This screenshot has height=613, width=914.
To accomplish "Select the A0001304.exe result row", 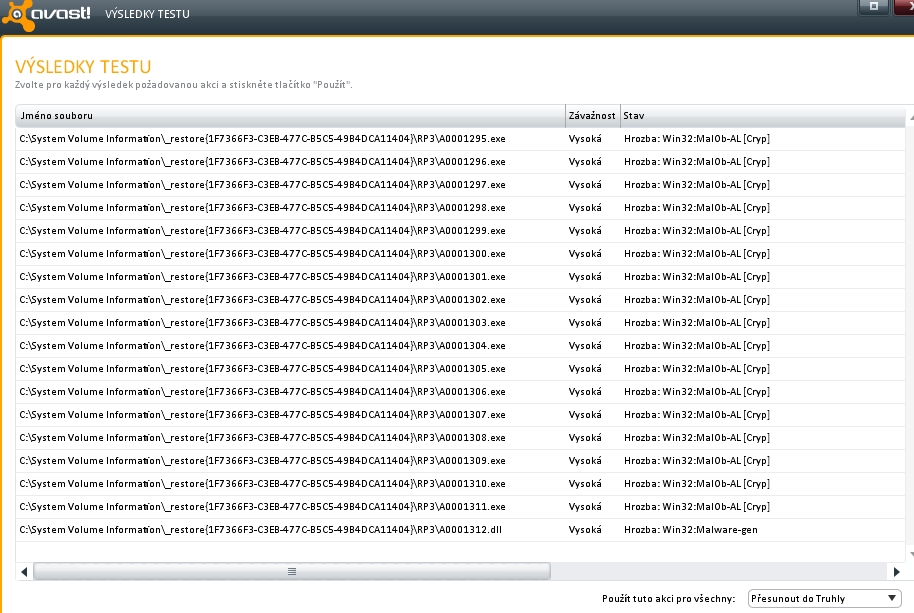I will pos(262,345).
